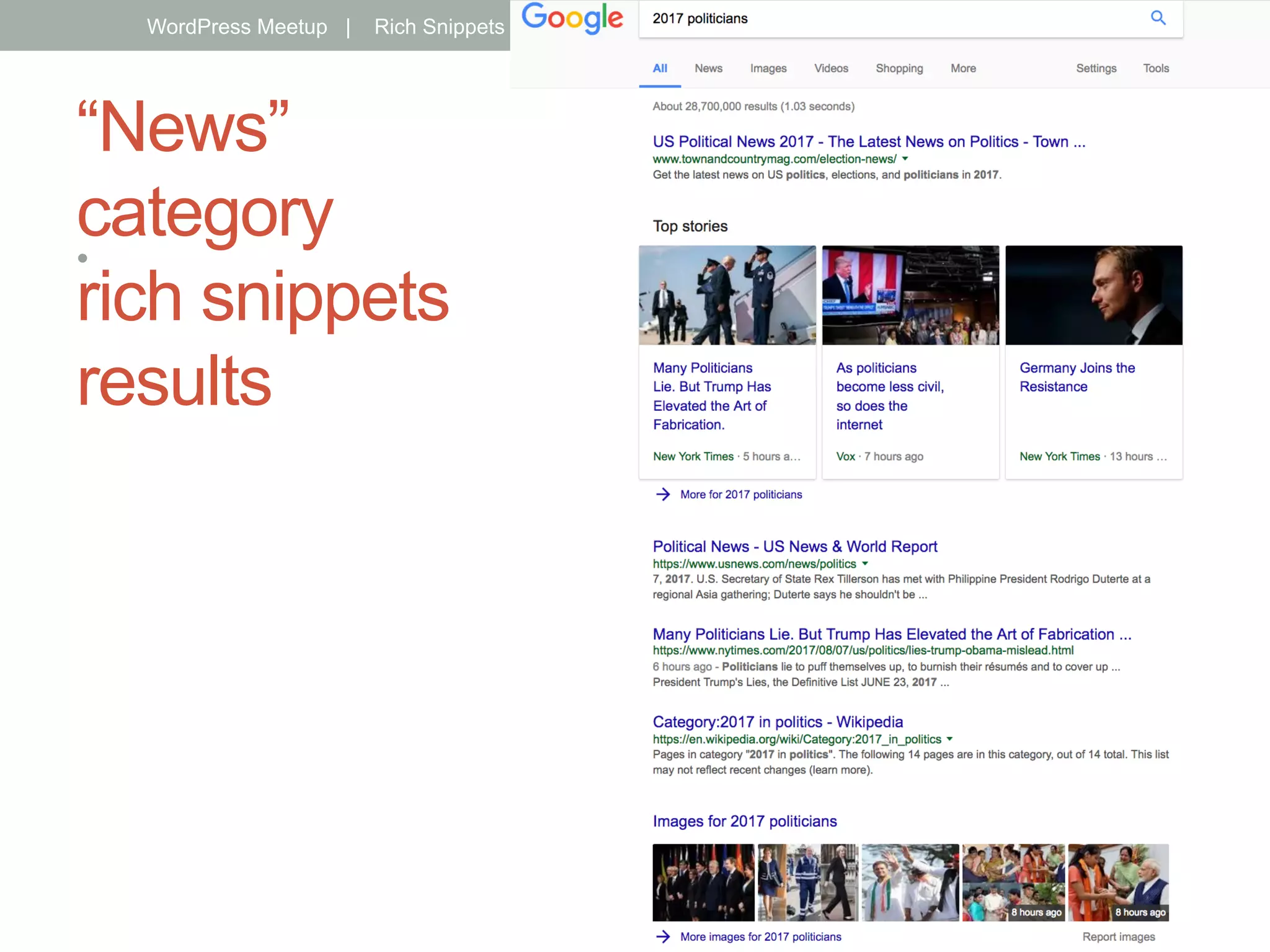
Task: Expand townandcountrymag URL dropdown arrow
Action: pos(905,159)
